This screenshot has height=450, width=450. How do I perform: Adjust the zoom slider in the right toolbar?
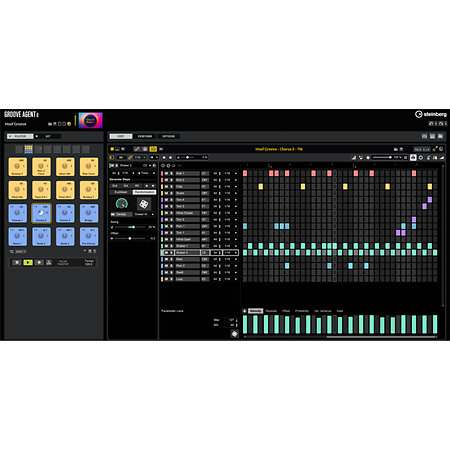click(x=382, y=157)
